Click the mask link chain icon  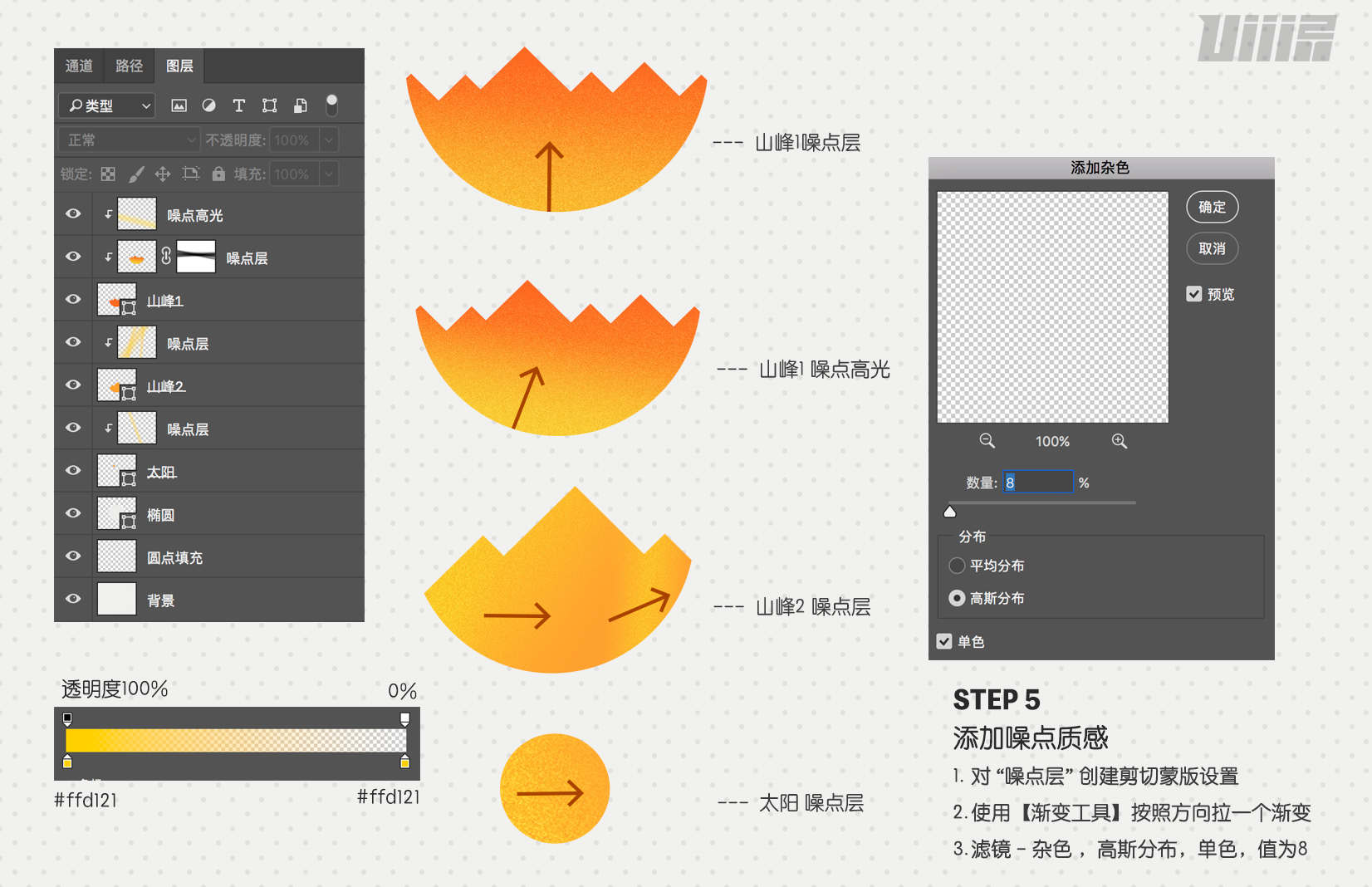(166, 257)
